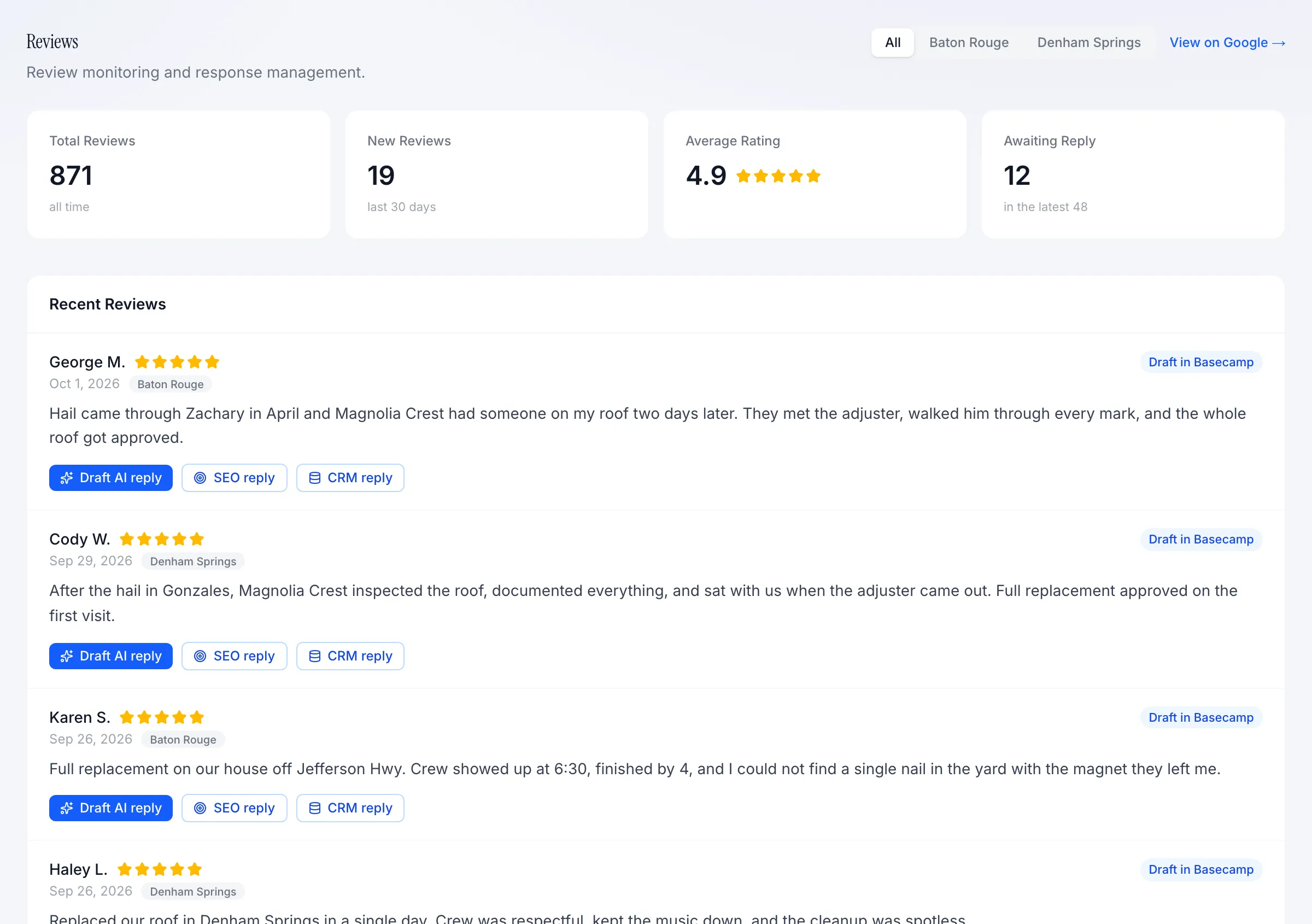
Task: Click the Denham Springs tag on Cody W.'s review
Action: 192,562
